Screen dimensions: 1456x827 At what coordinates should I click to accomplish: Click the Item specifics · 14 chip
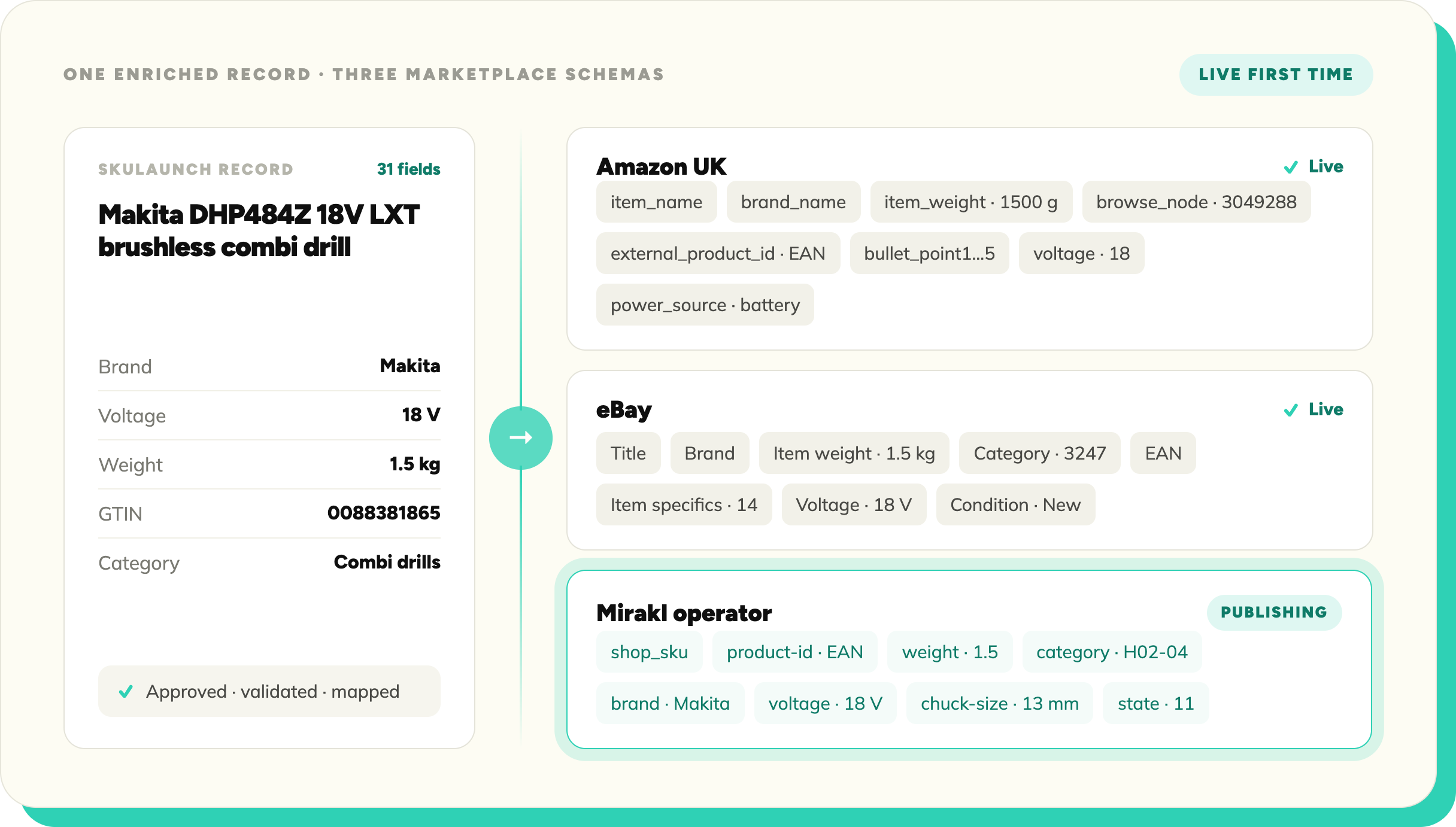click(684, 505)
